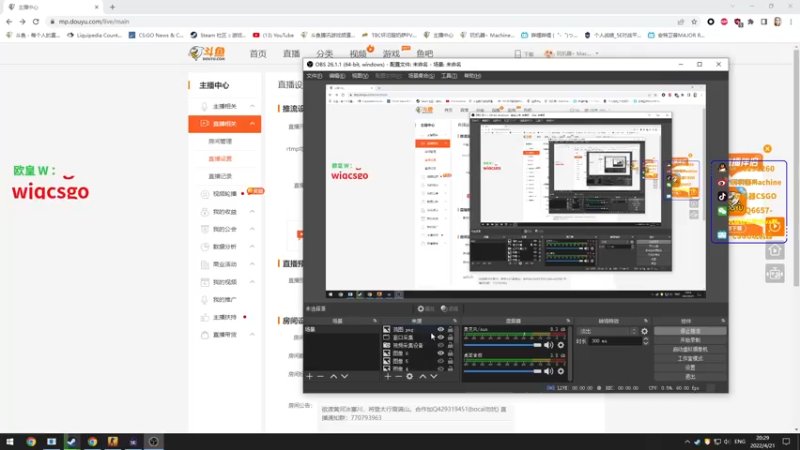Click the settings button in OBS controls
The width and height of the screenshot is (800, 450).
[690, 367]
